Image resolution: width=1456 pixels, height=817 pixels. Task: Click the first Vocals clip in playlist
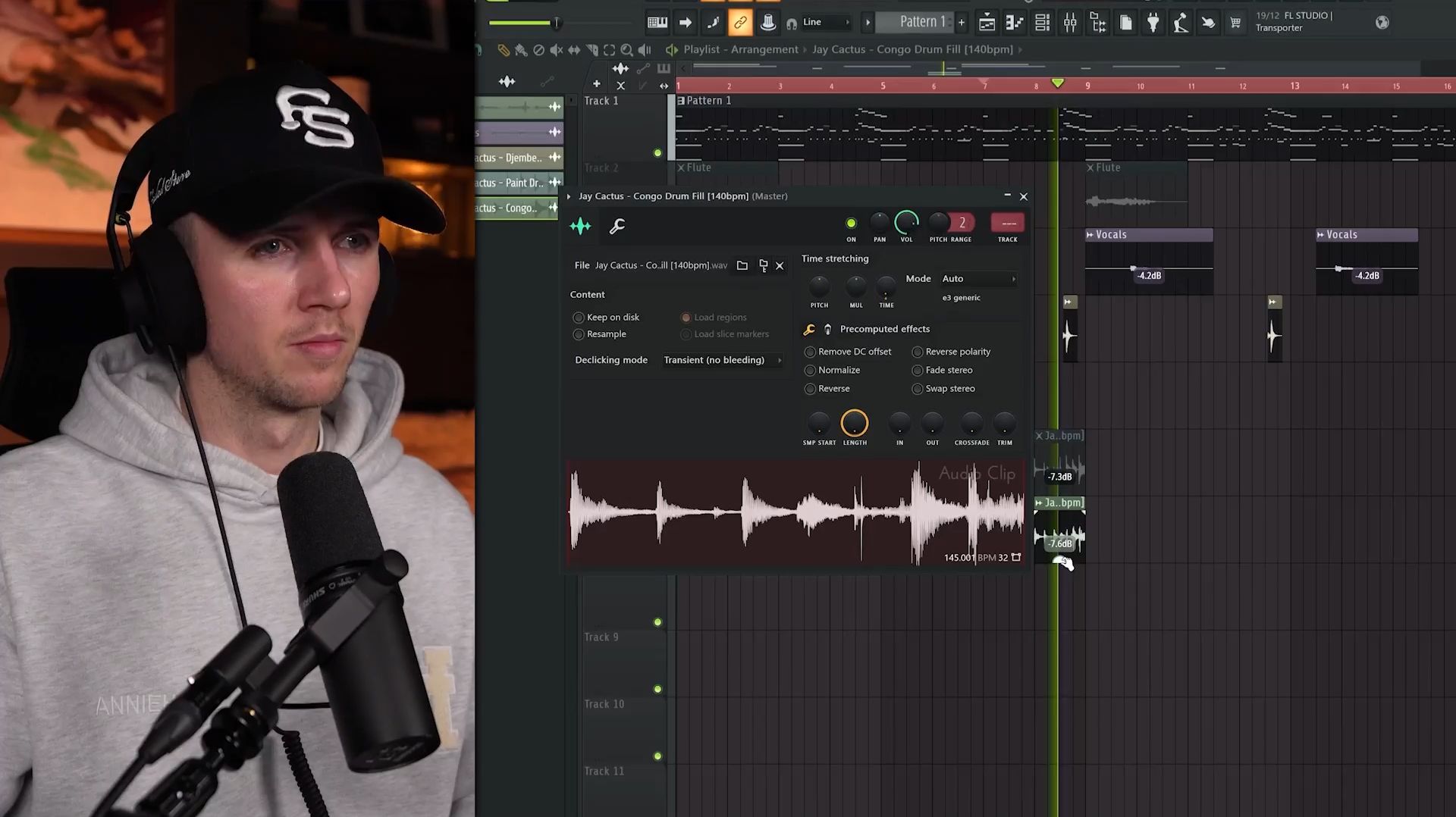click(x=1149, y=261)
